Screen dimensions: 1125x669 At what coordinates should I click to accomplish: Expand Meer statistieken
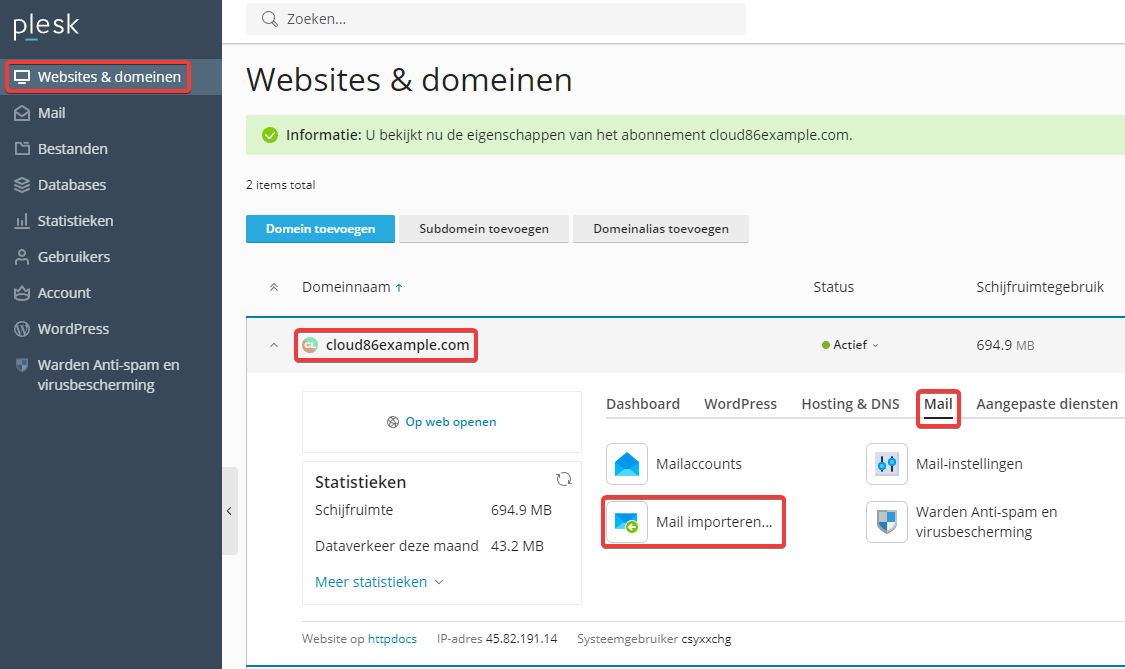[x=379, y=582]
